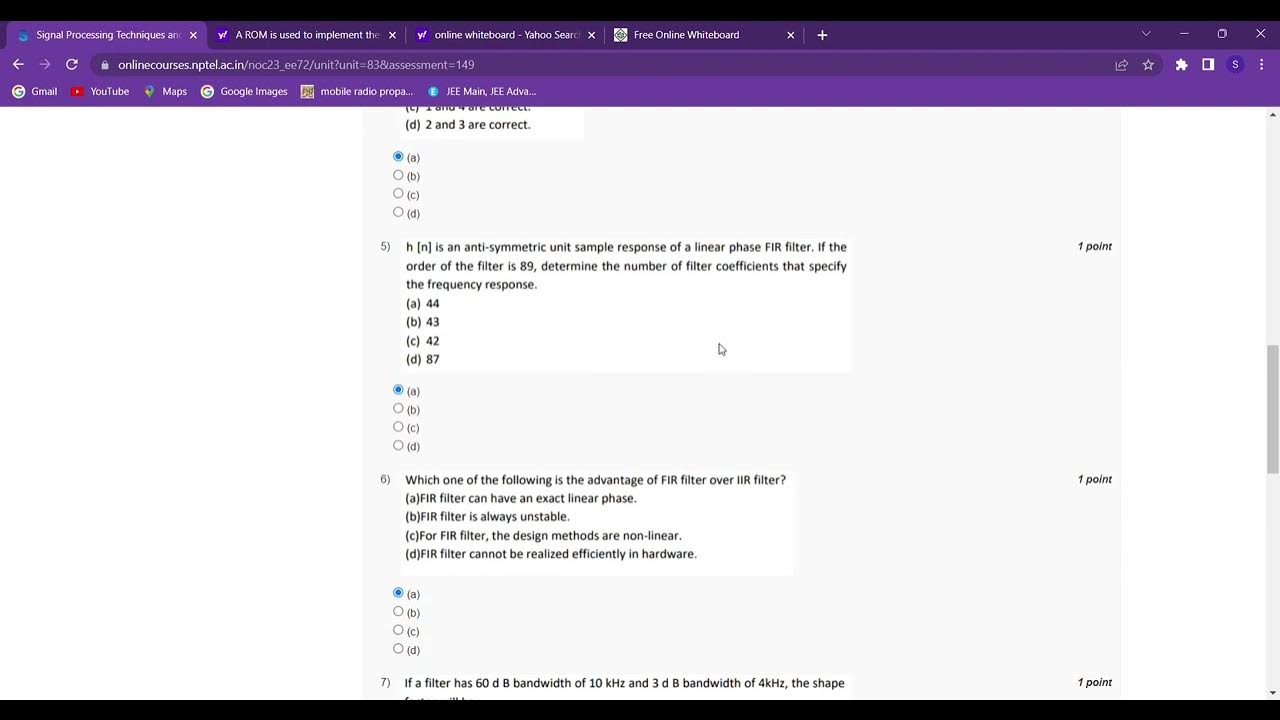Toggle the browser side panel icon
The image size is (1280, 720).
pos(1208,64)
